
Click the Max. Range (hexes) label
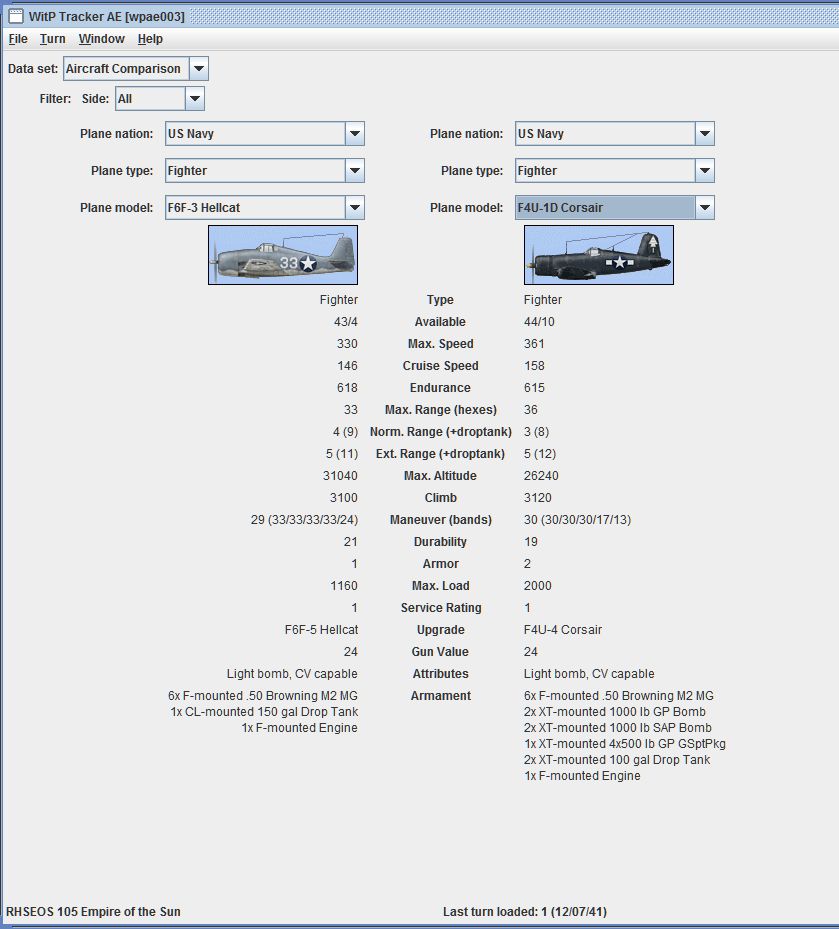click(x=441, y=409)
